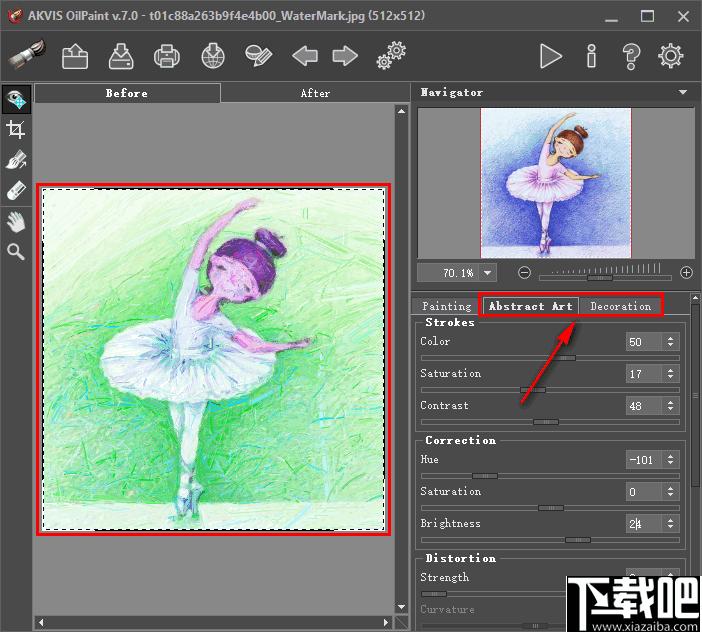Click the Hue value -101 field
702x632 pixels.
pyautogui.click(x=644, y=460)
